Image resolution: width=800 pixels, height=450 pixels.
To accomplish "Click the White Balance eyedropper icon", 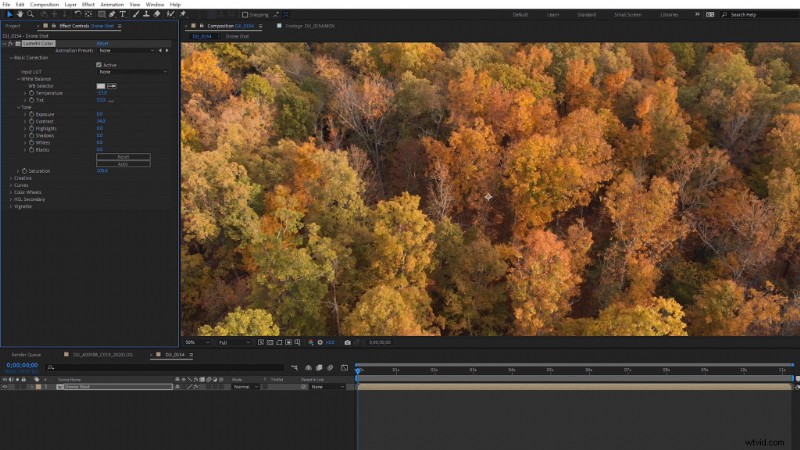I will pos(112,86).
